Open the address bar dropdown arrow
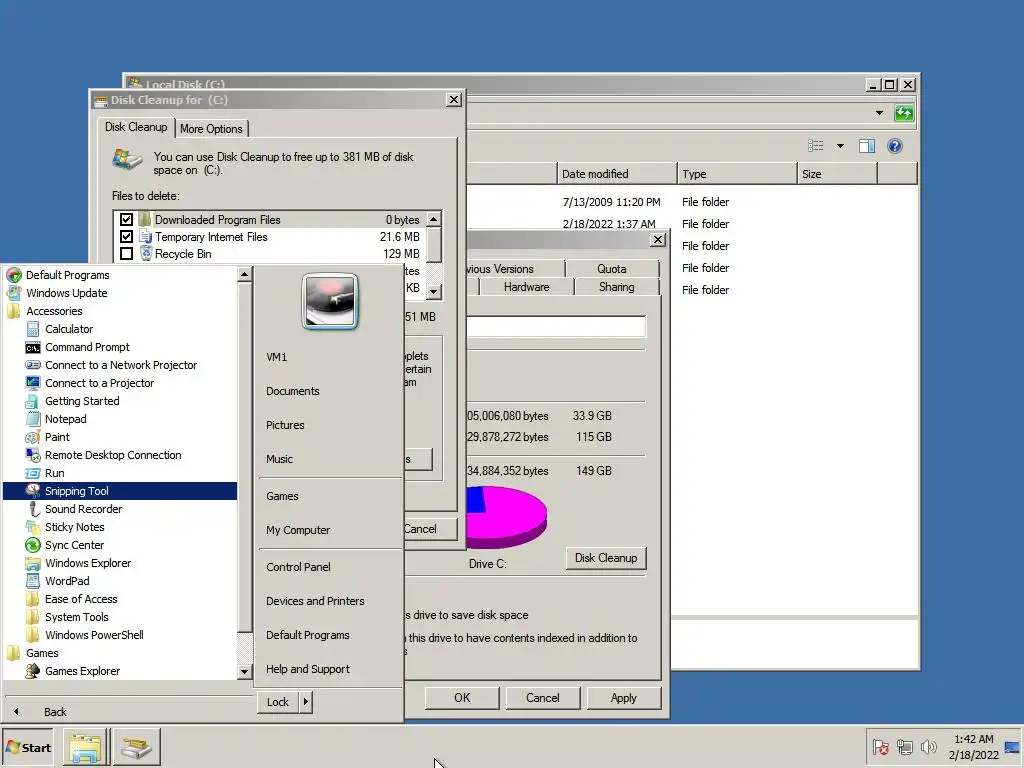 880,113
